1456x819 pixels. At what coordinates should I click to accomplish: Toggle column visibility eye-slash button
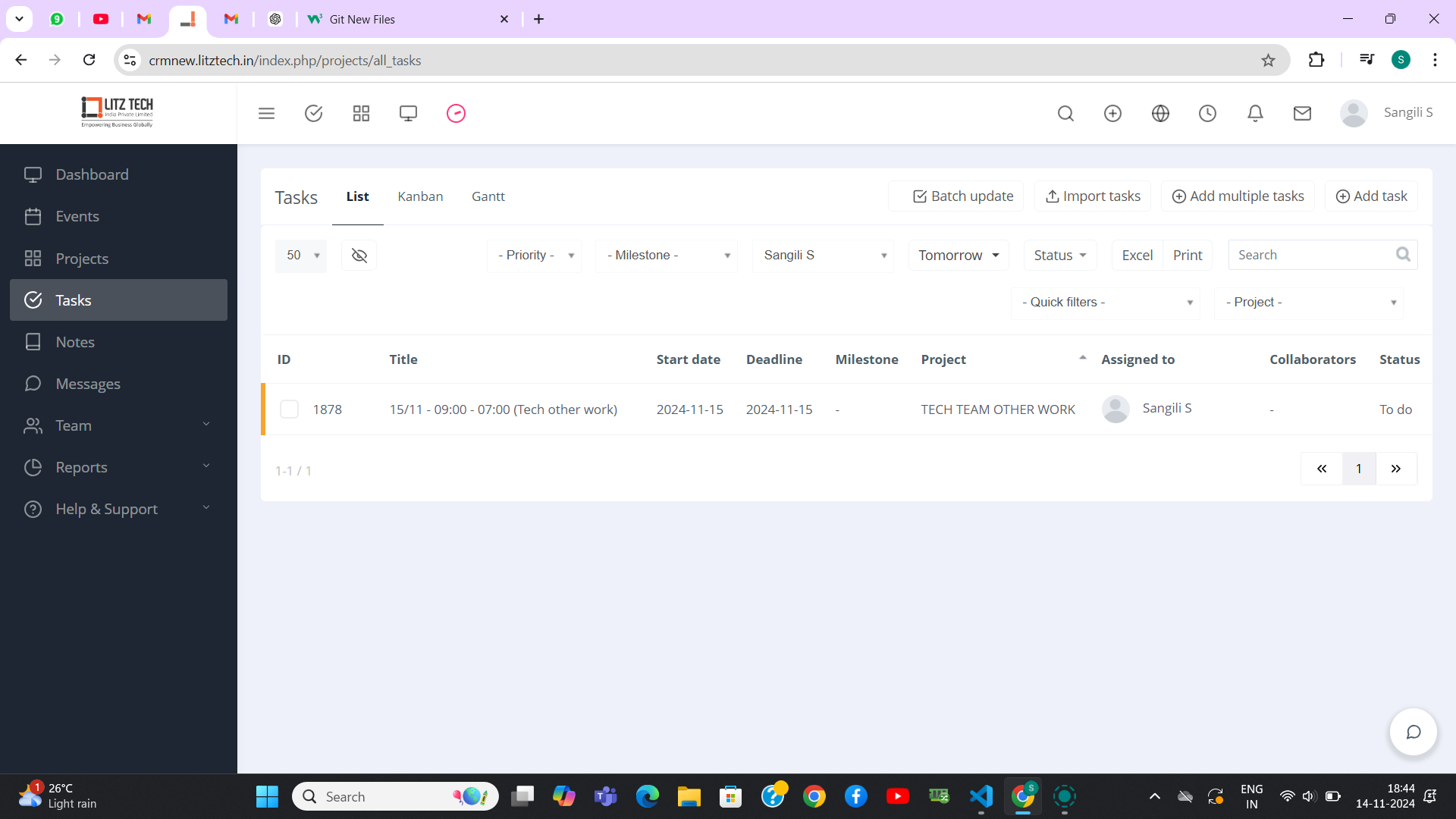[x=359, y=256]
